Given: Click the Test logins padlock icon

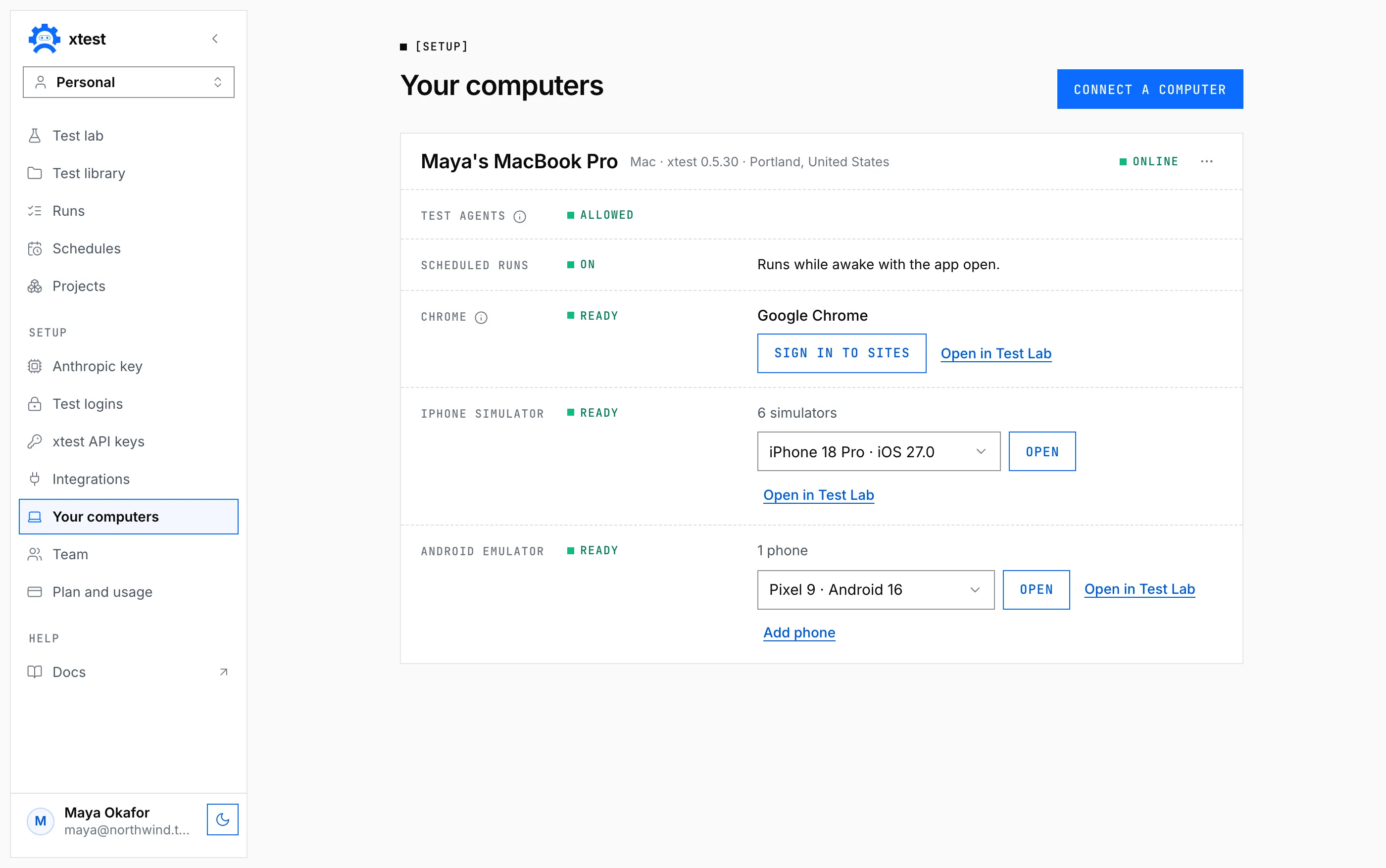Looking at the screenshot, I should click(35, 404).
